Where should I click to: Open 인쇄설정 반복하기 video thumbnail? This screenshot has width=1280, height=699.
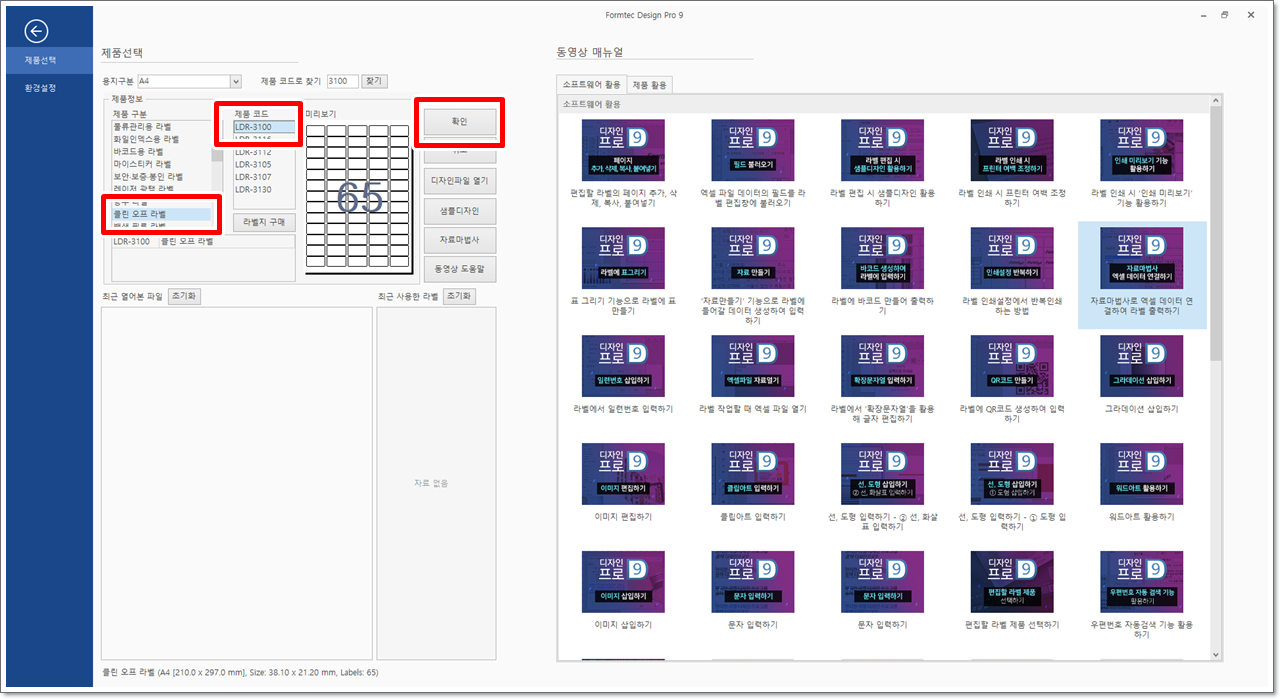(1012, 258)
